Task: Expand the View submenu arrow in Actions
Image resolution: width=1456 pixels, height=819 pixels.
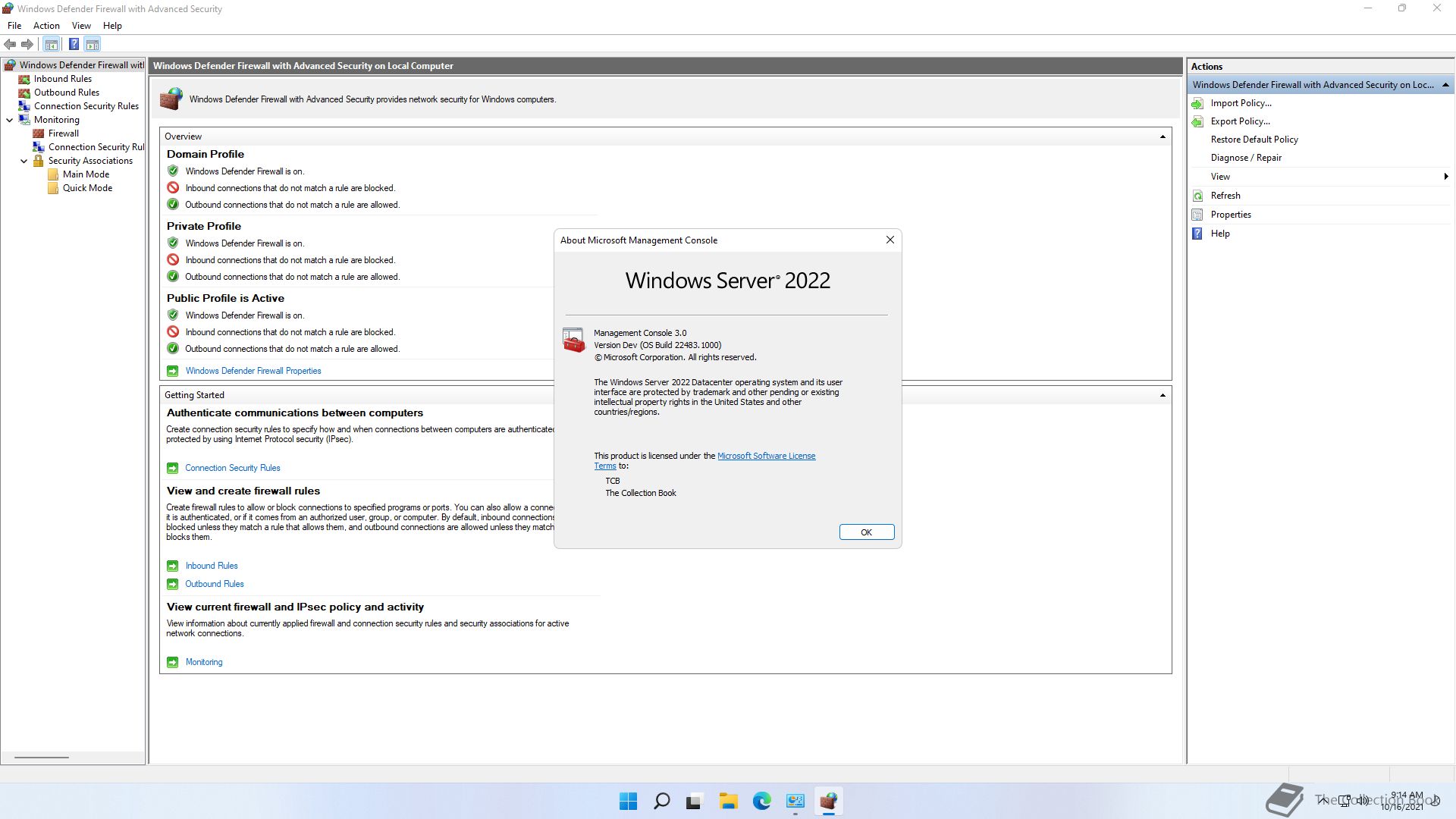Action: (1445, 177)
